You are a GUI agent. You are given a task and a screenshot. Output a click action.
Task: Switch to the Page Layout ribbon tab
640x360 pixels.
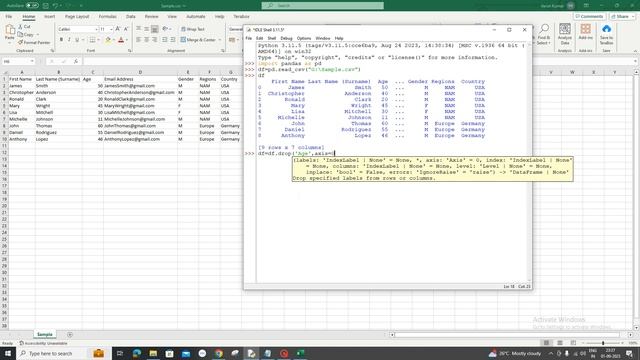tap(77, 16)
